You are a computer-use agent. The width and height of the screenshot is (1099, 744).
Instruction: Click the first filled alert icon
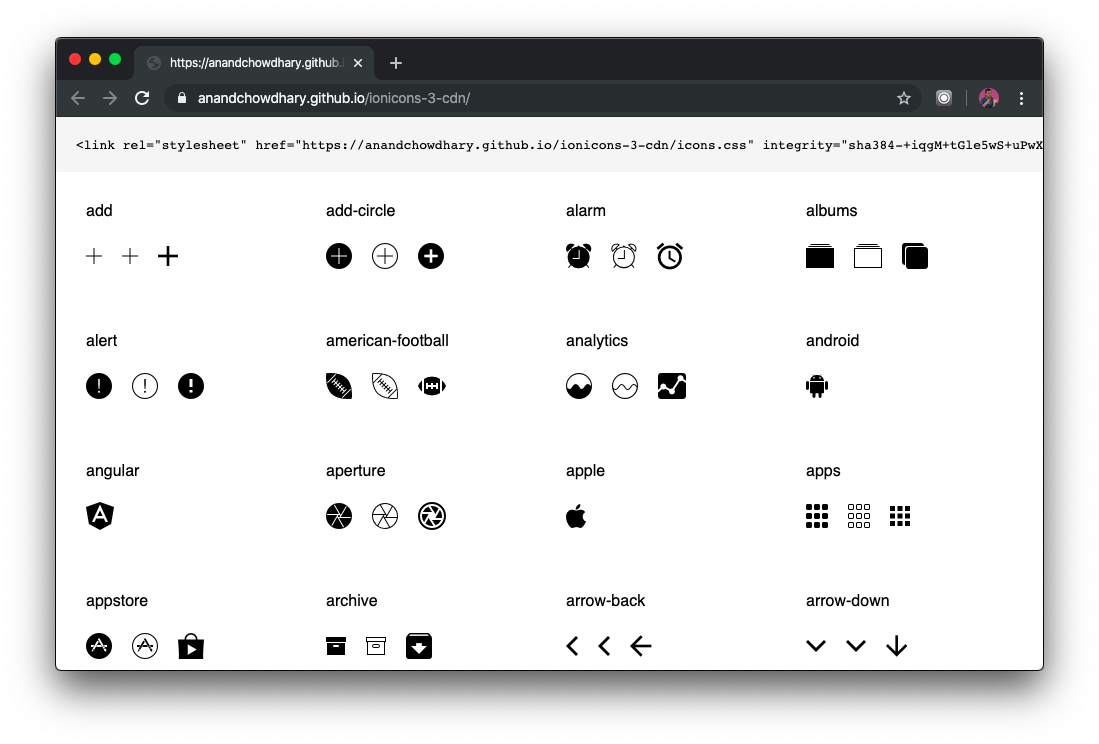[99, 386]
